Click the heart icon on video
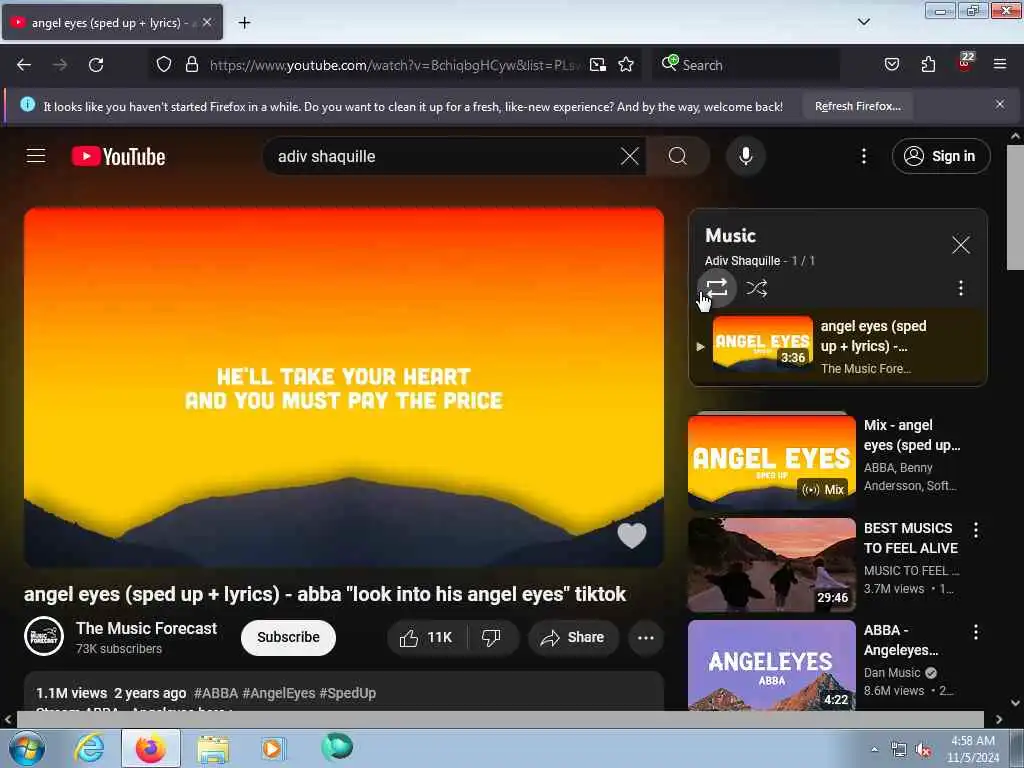This screenshot has width=1024, height=768. (632, 535)
